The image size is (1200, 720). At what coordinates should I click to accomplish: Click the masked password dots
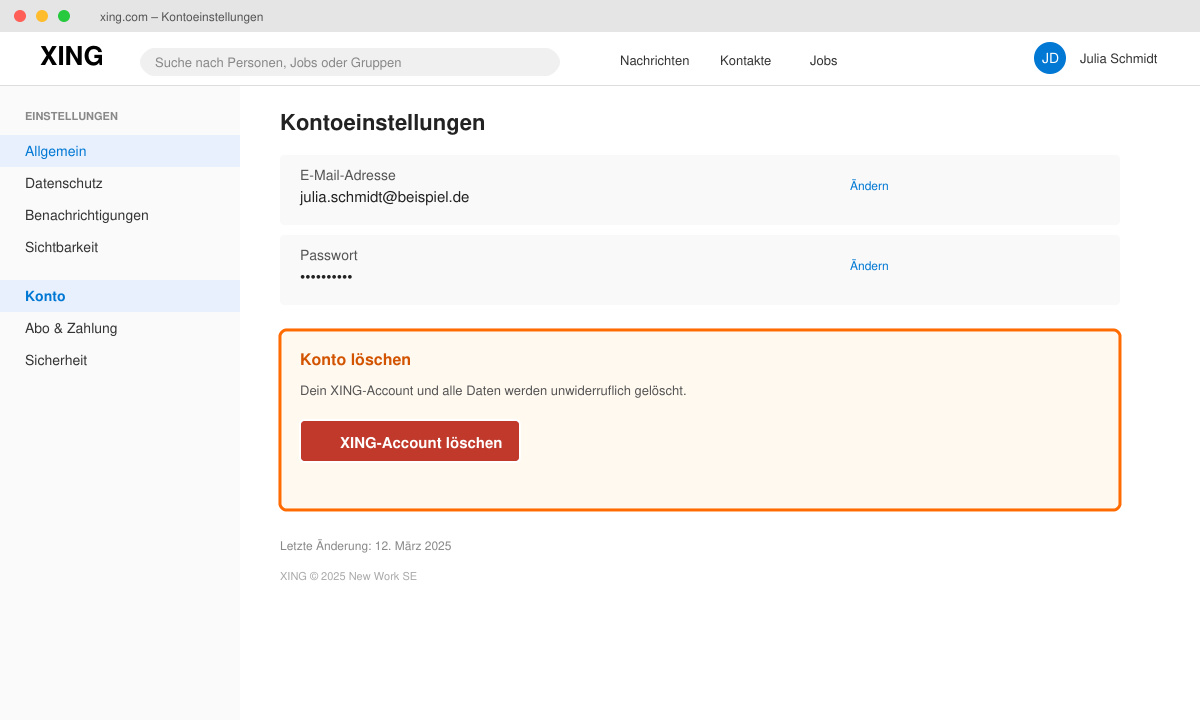click(326, 277)
